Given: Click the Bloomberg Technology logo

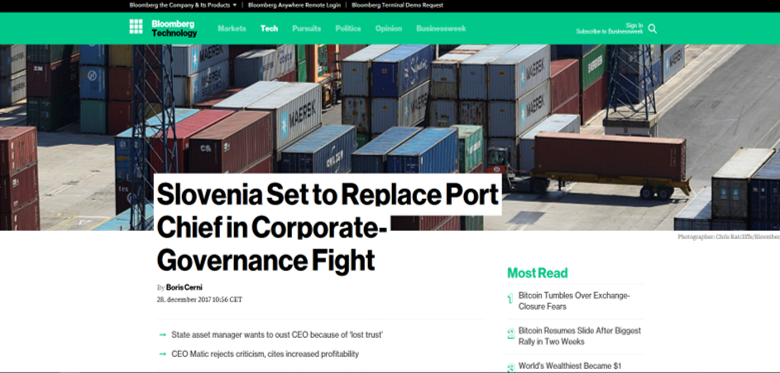Looking at the screenshot, I should point(174,29).
